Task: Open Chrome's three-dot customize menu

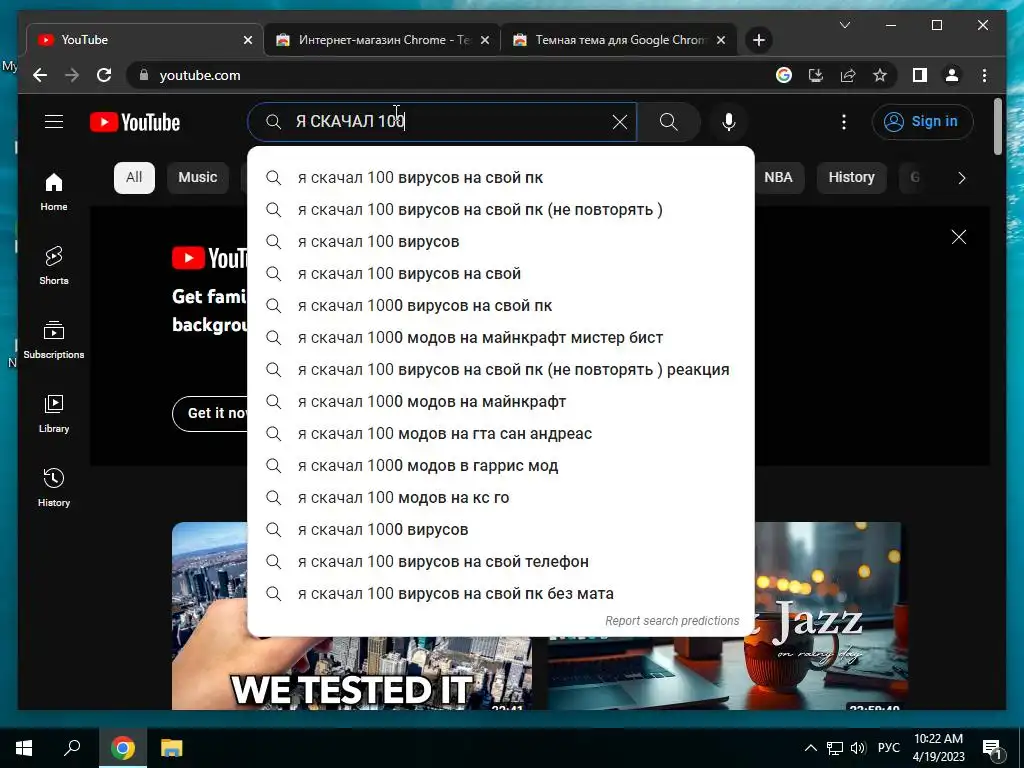Action: click(x=984, y=75)
